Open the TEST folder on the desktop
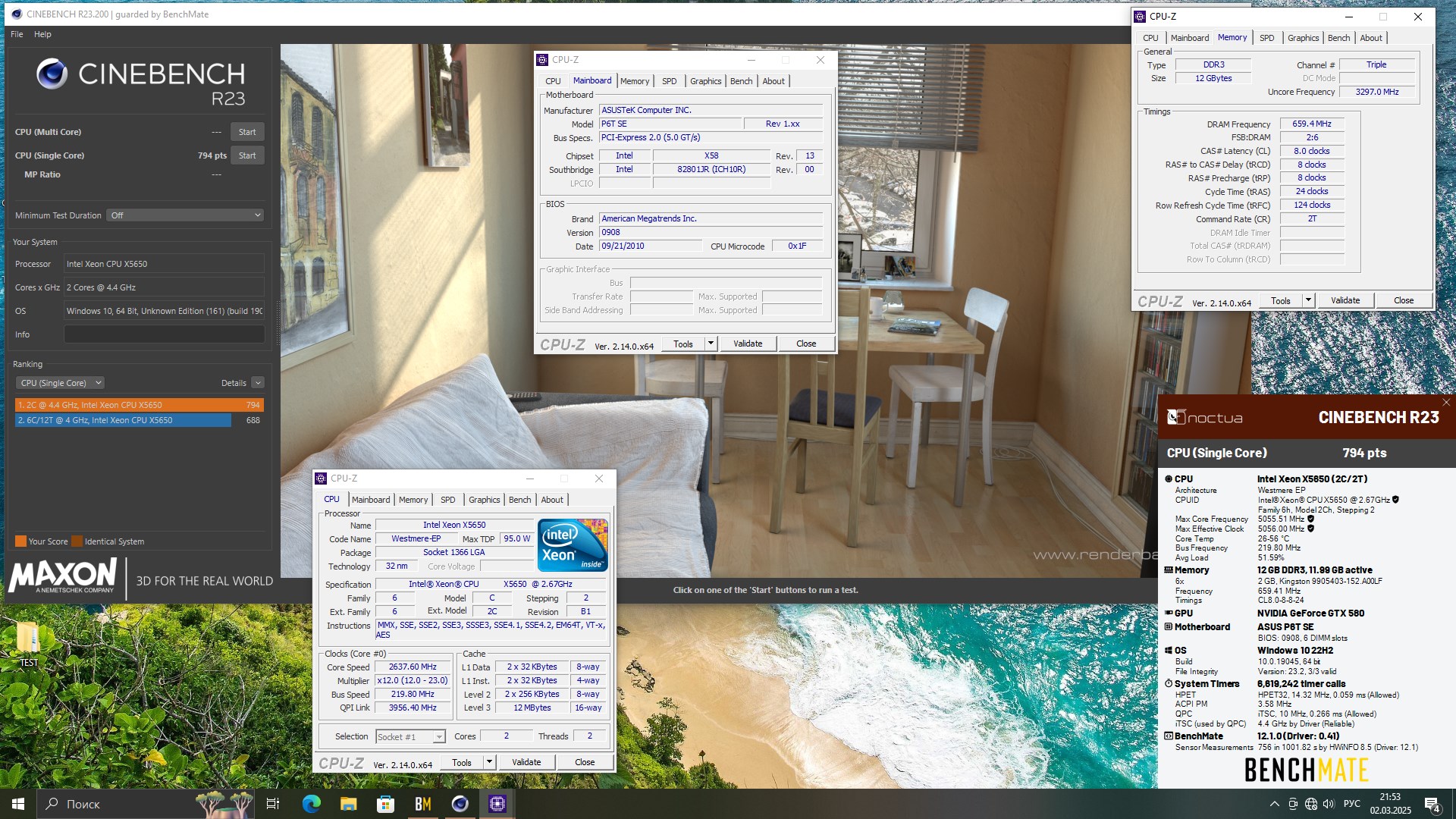Image resolution: width=1456 pixels, height=819 pixels. click(x=28, y=644)
